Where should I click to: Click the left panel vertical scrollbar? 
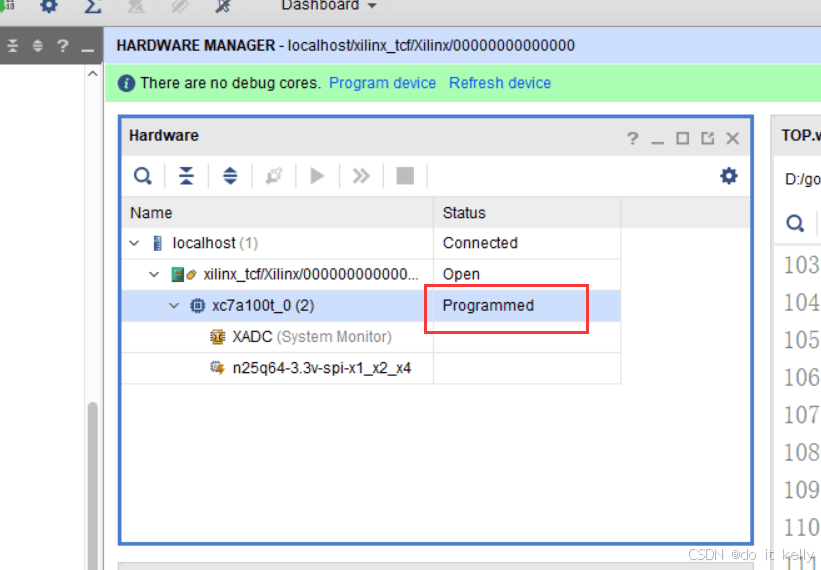93,486
